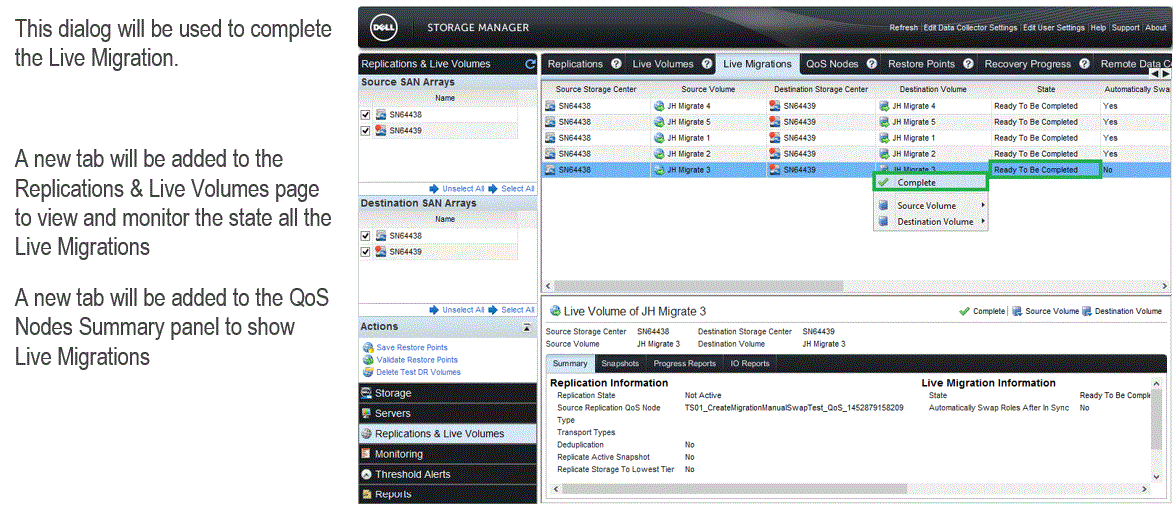The image size is (1173, 509).
Task: Click the Dell logo in the header
Action: click(382, 28)
